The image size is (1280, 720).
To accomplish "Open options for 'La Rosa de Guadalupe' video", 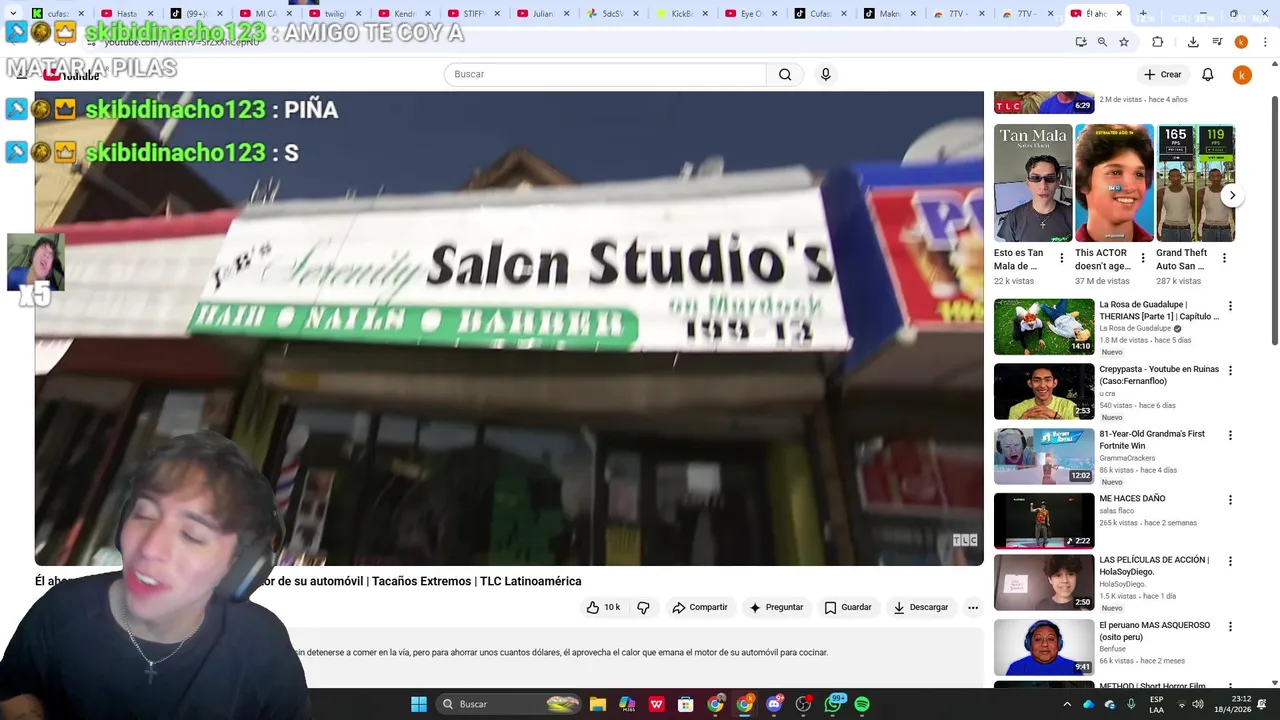I will pos(1230,306).
